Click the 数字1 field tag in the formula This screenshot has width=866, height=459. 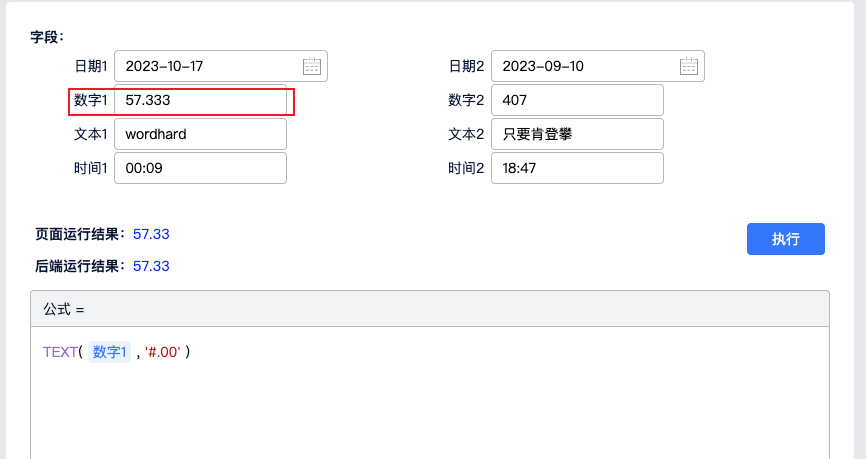(110, 352)
